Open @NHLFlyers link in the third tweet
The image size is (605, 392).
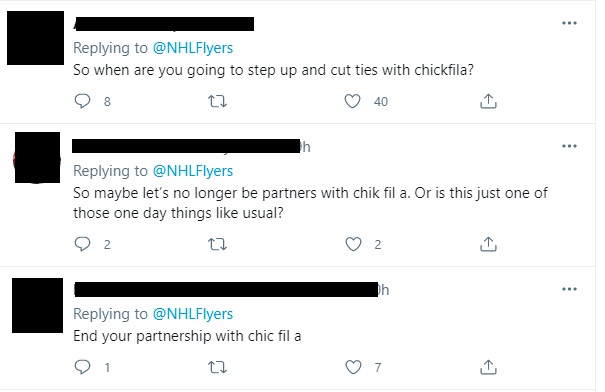(193, 314)
